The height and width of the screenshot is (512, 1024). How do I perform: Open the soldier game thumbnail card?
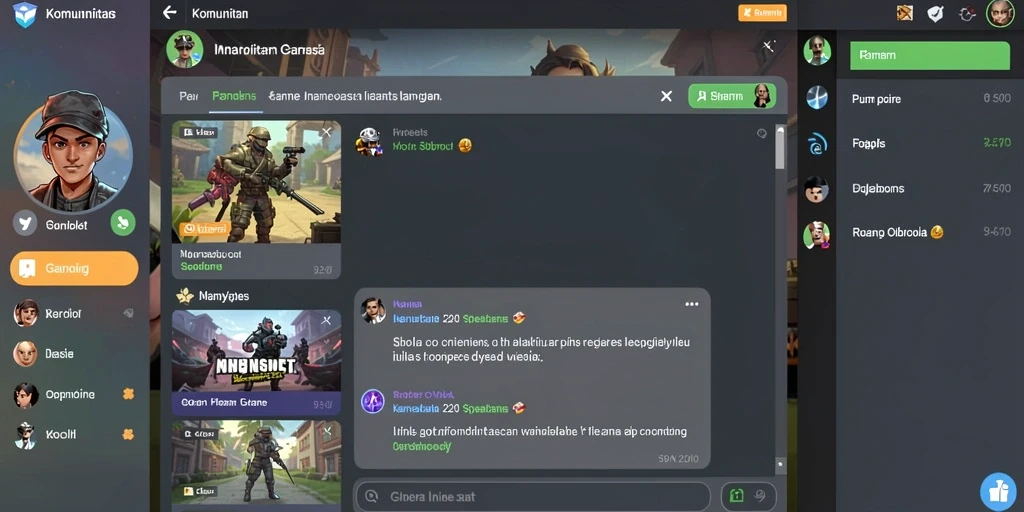(256, 199)
